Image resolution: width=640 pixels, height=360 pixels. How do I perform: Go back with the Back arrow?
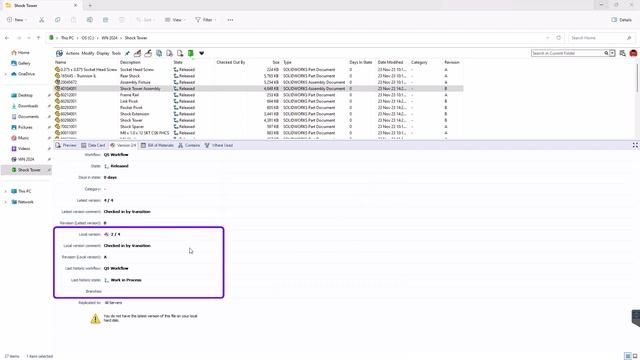tap(7, 38)
